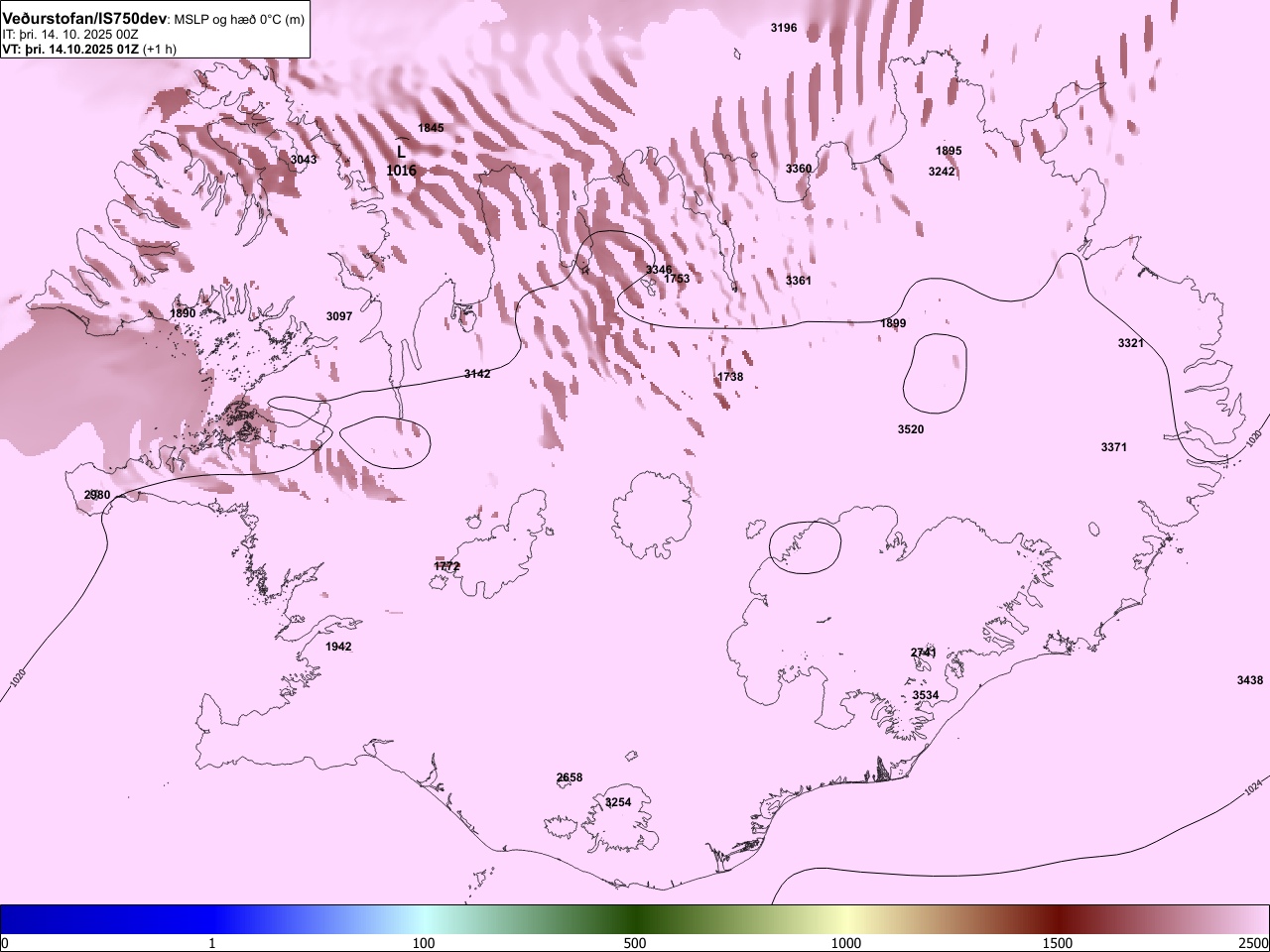This screenshot has height=952, width=1270.
Task: Click the color scale label 2500
Action: click(1254, 943)
